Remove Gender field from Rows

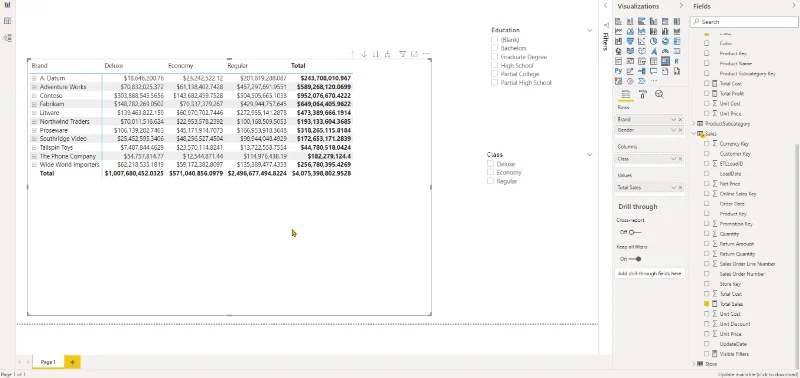680,130
